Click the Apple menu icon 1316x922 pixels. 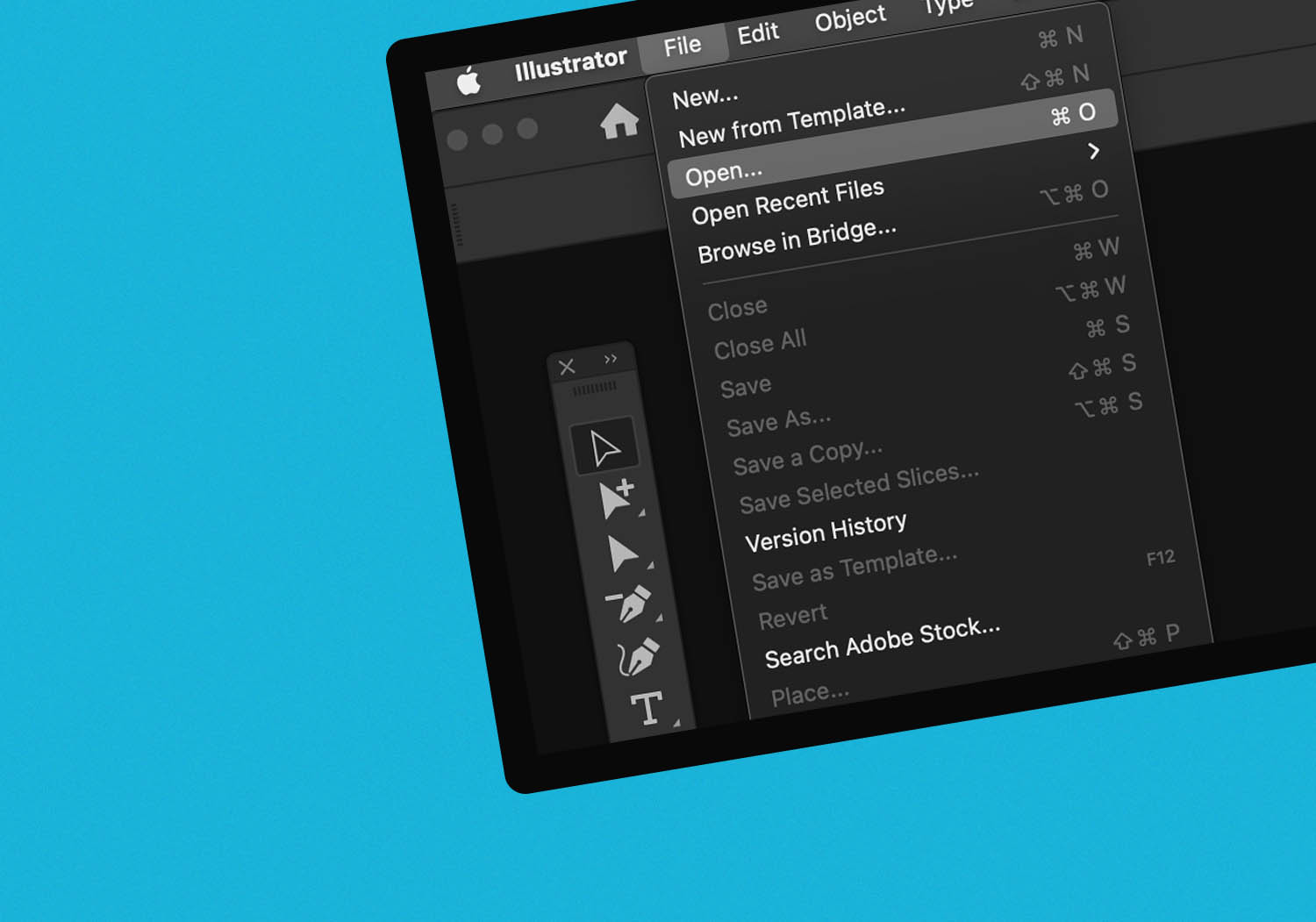[468, 82]
